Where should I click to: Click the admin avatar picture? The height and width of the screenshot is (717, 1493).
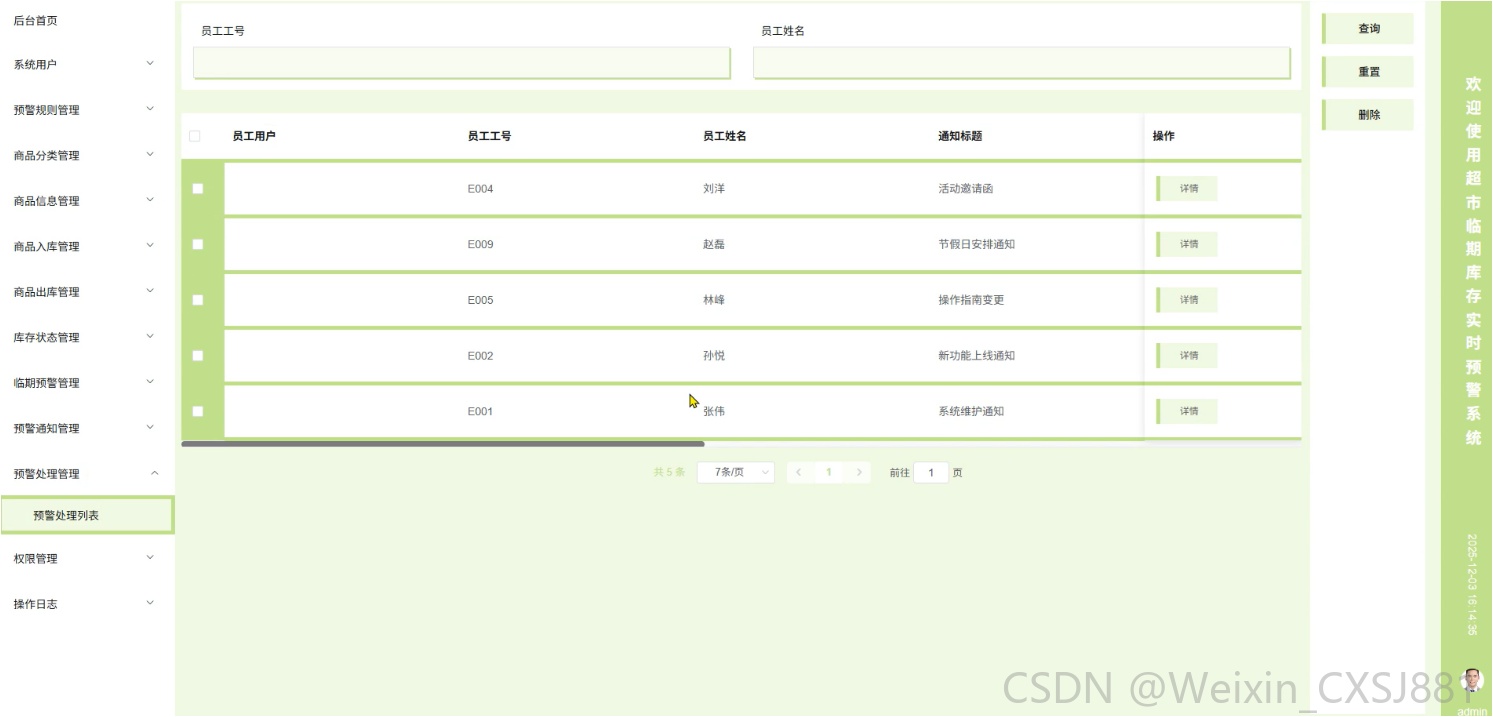click(1472, 681)
